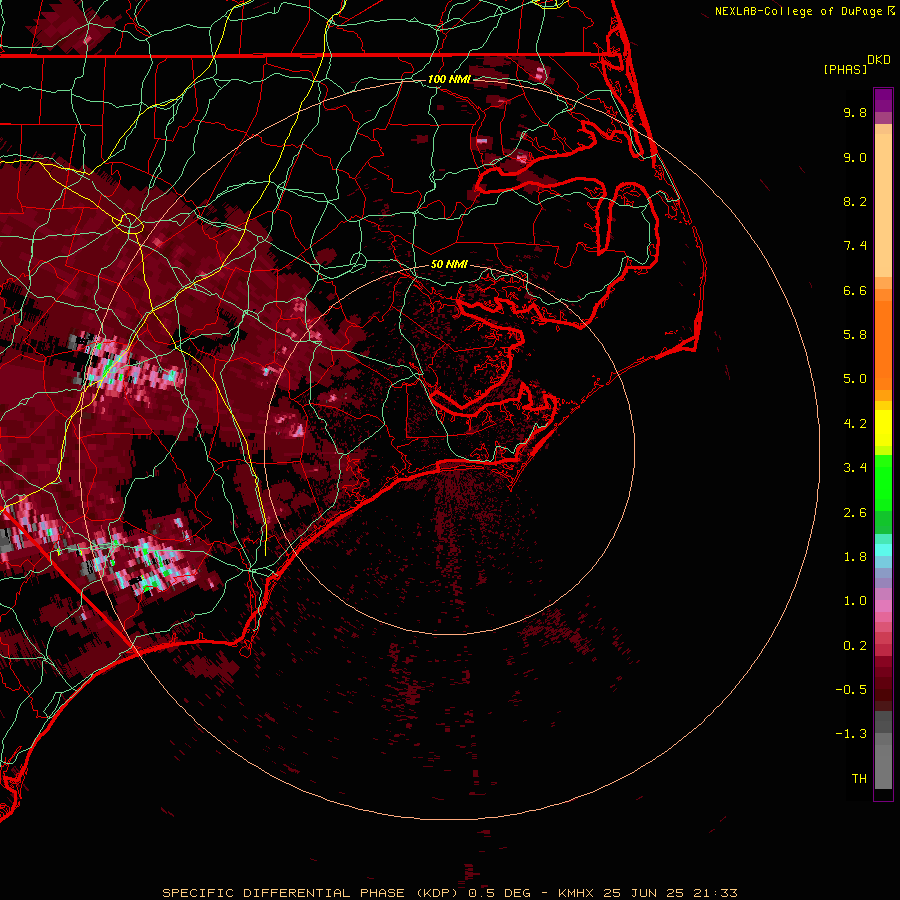The height and width of the screenshot is (900, 900).
Task: Select the 9.8 scale value
Action: click(855, 112)
